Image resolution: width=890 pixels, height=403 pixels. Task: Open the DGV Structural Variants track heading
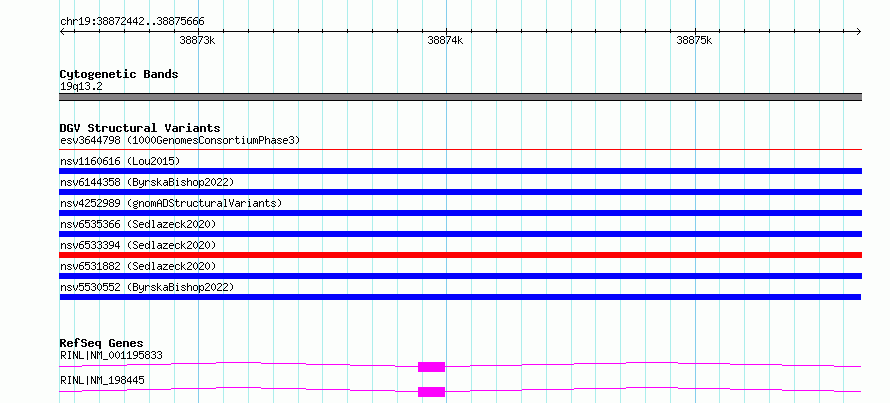point(140,128)
